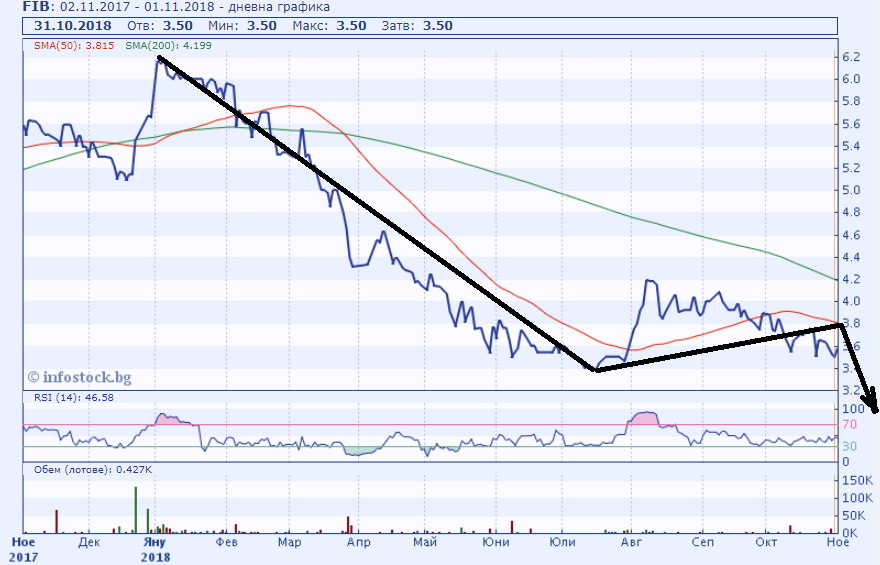Screen dimensions: 880x565
Task: Click the 'Окт' month label
Action: [x=766, y=543]
